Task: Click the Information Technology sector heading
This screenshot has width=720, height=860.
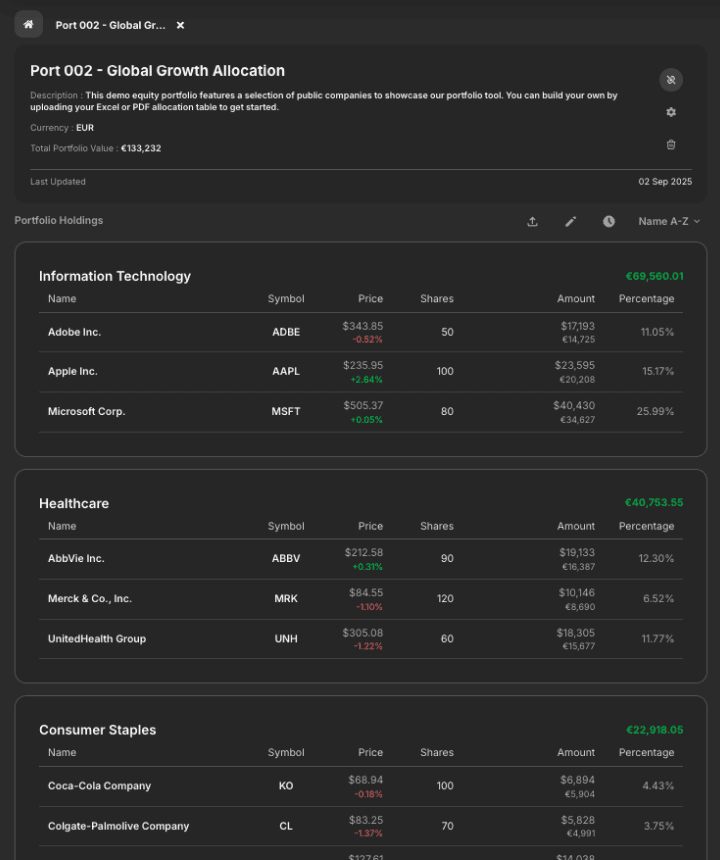Action: pos(114,276)
